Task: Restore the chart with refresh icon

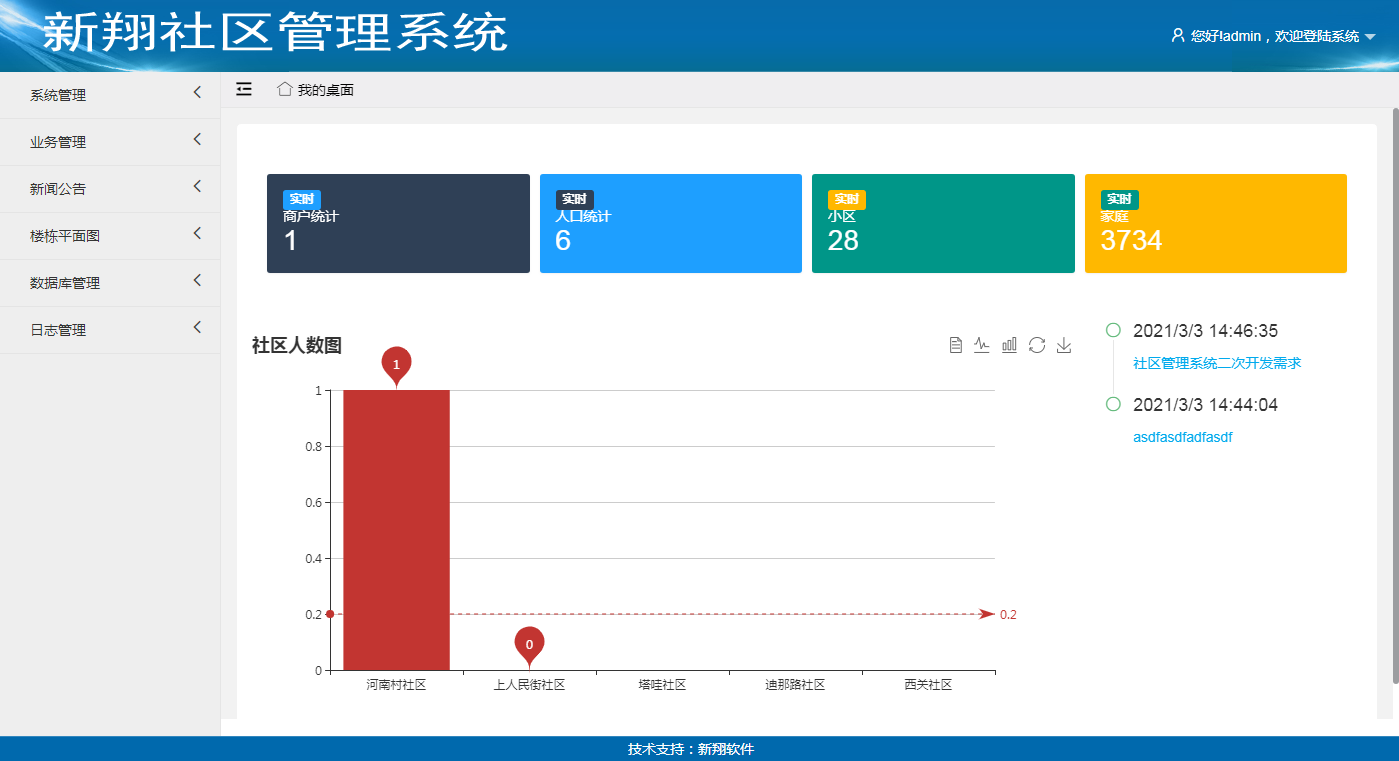Action: (1037, 345)
